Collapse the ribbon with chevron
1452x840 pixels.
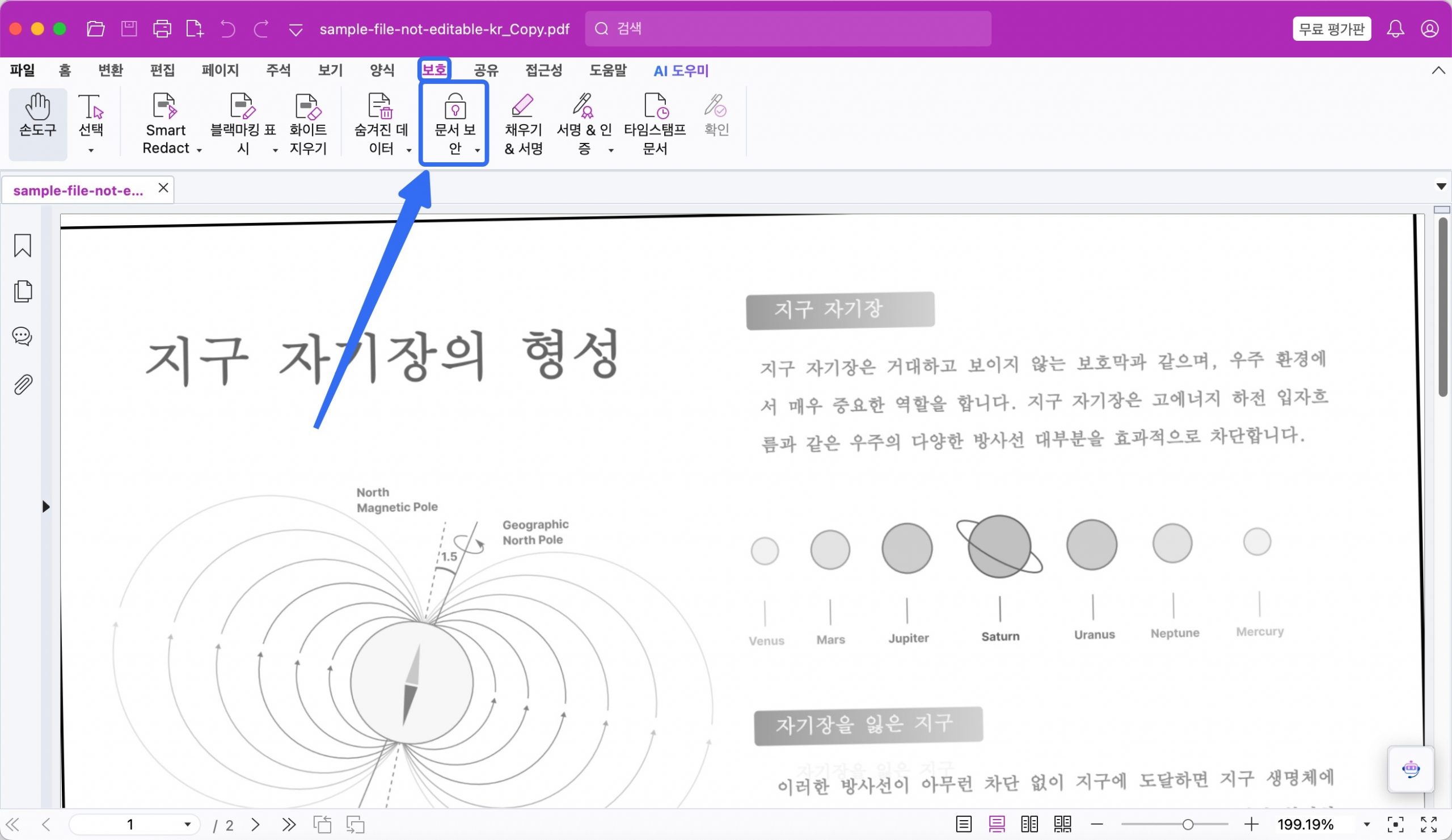1438,70
